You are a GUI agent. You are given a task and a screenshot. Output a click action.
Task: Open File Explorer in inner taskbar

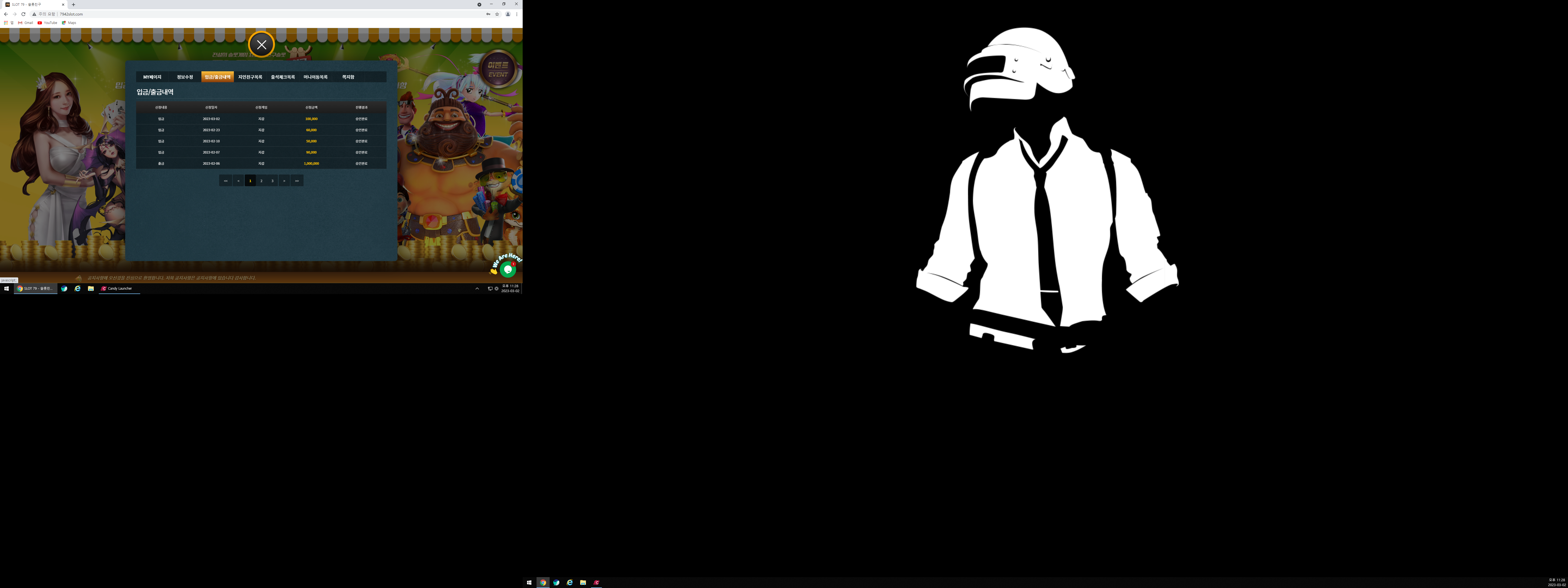91,289
